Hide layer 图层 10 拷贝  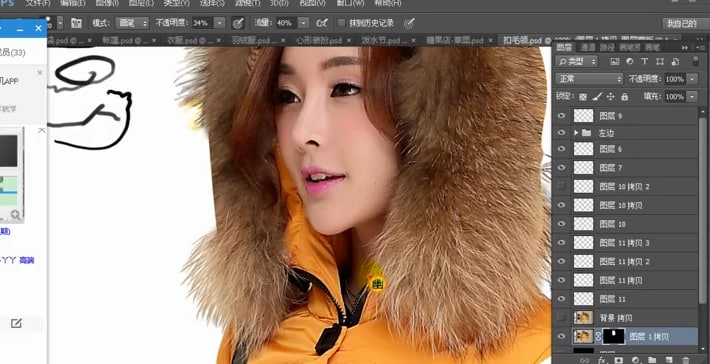click(x=561, y=205)
